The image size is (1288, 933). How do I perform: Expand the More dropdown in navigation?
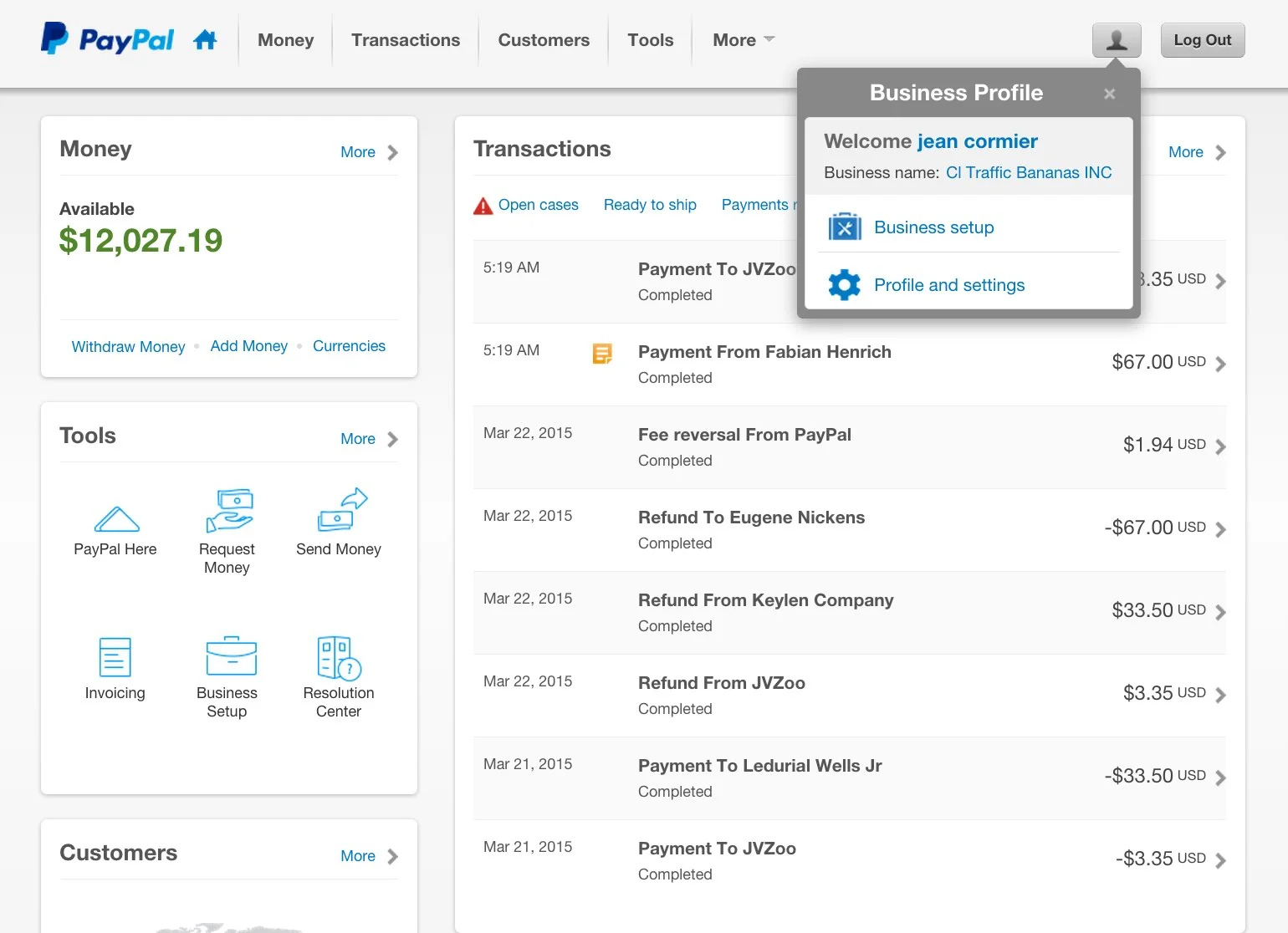pyautogui.click(x=744, y=40)
